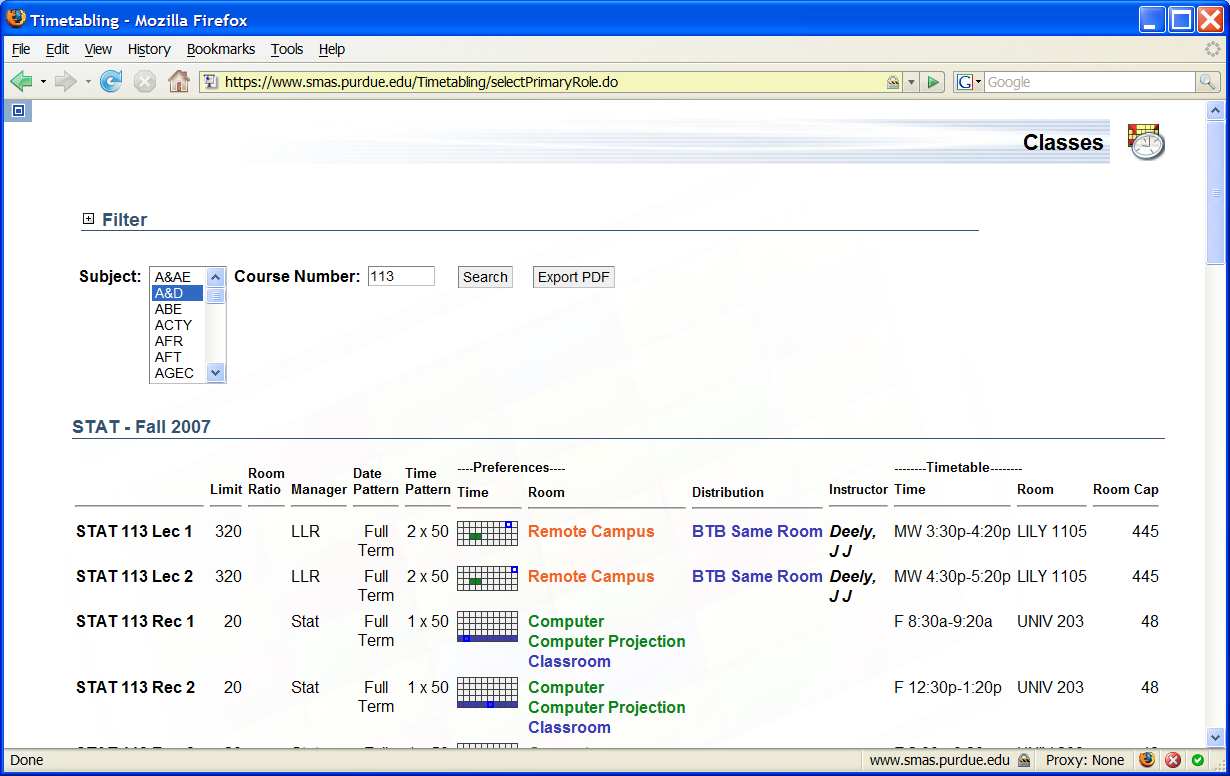Viewport: 1230px width, 776px height.
Task: Click the padlock icon in status bar
Action: click(x=1023, y=760)
